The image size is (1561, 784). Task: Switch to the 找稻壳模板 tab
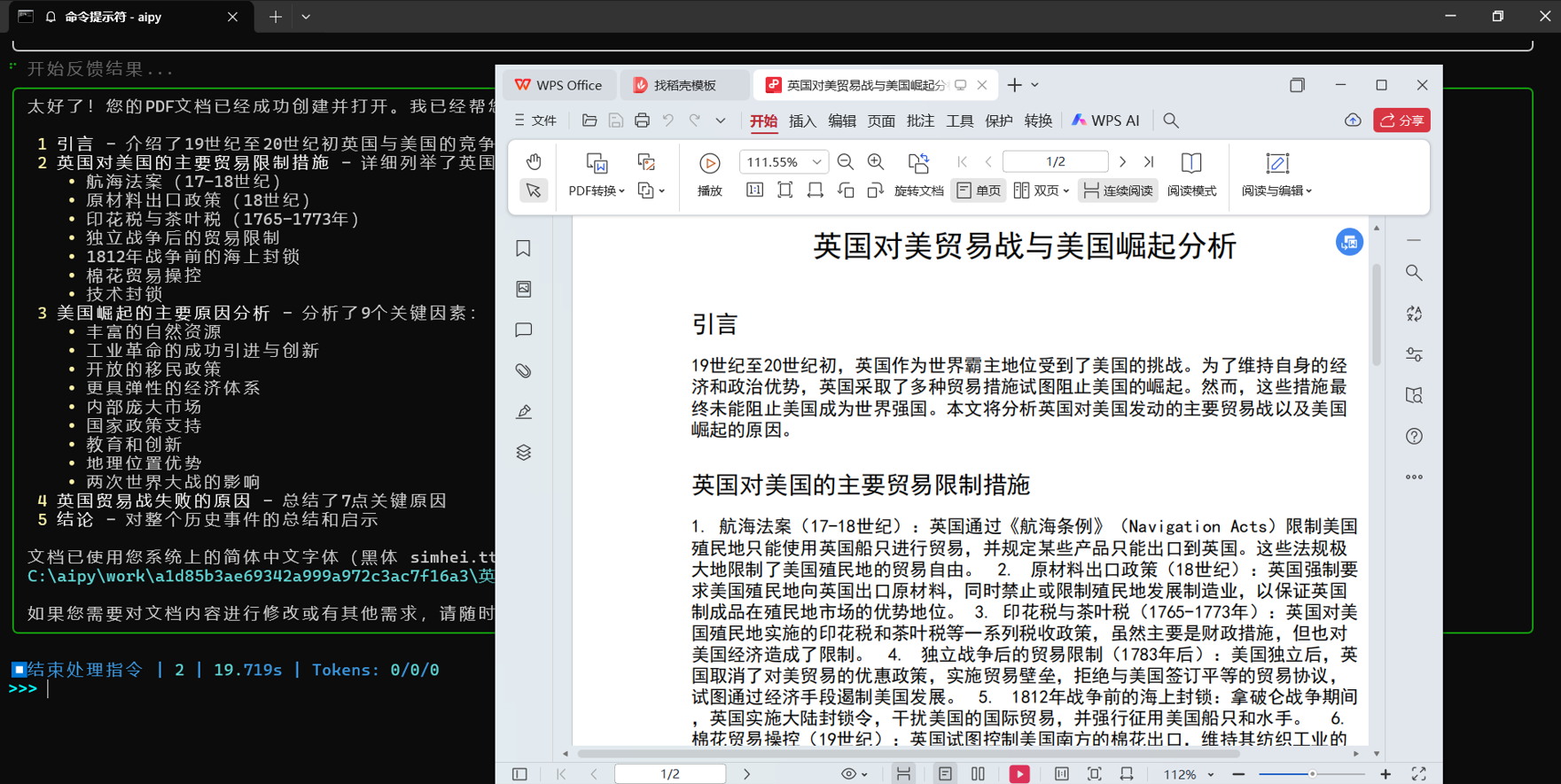684,85
